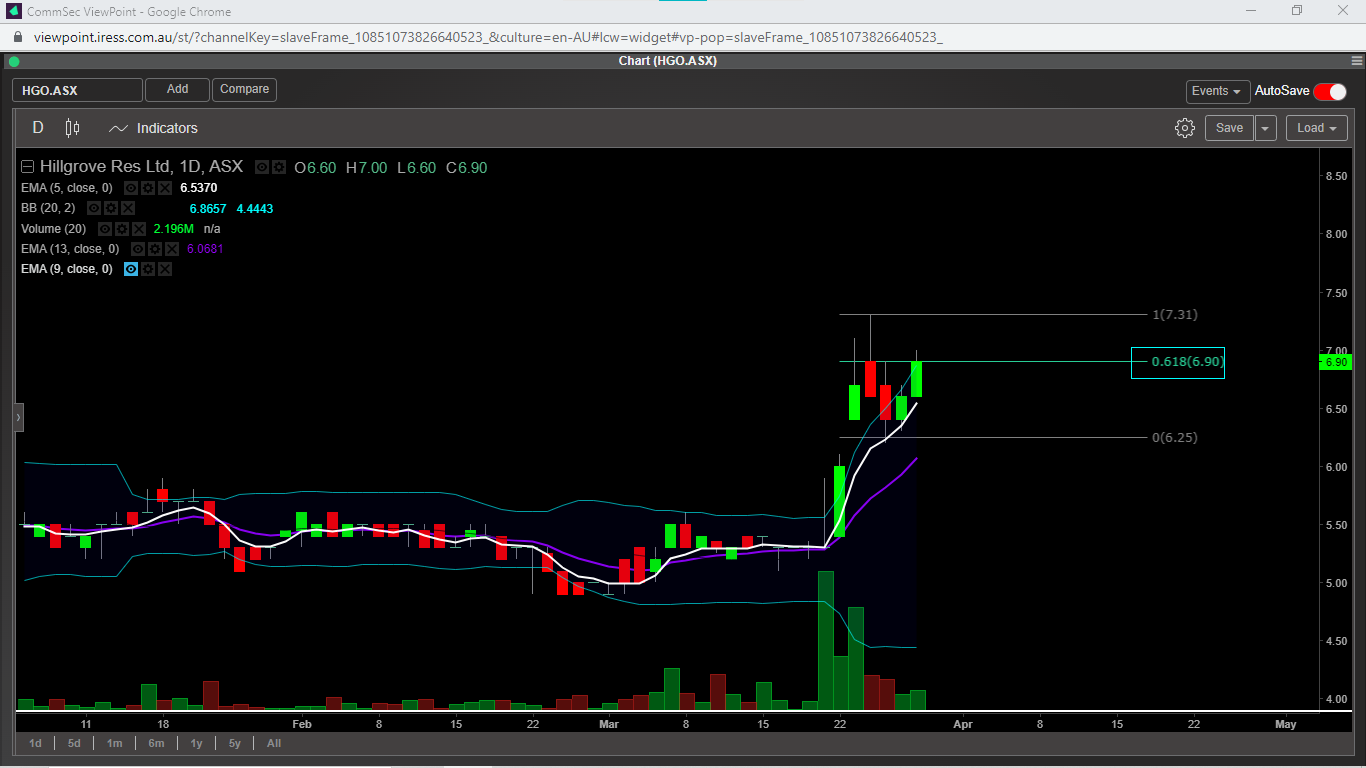
Task: Open settings for Hillgrove Res Ltd series
Action: click(x=279, y=168)
